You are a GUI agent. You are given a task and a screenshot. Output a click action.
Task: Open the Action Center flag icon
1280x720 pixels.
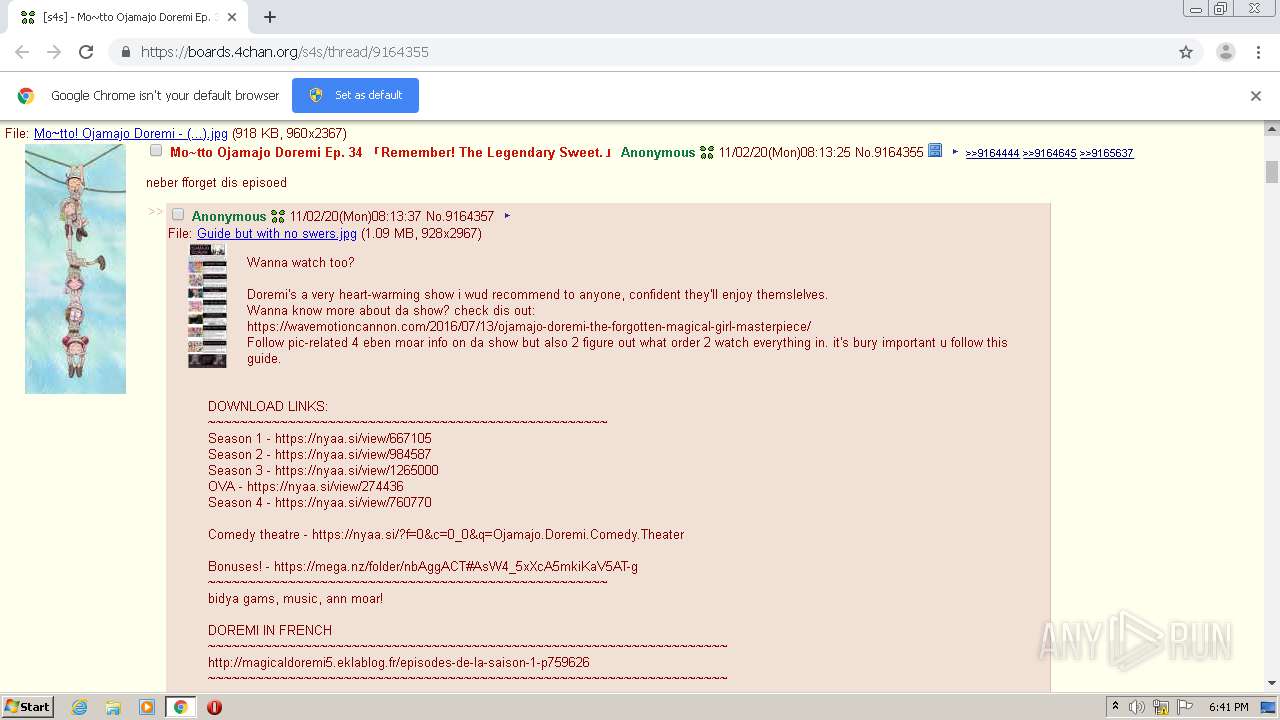(x=1183, y=707)
